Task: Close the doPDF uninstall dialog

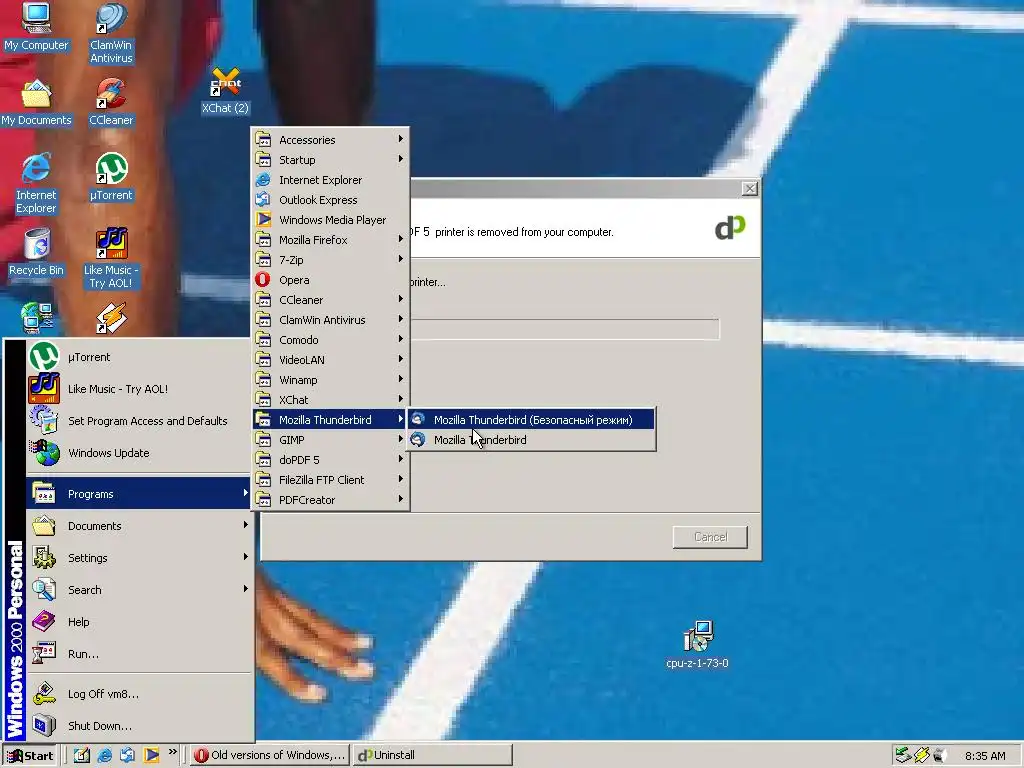Action: tap(750, 188)
